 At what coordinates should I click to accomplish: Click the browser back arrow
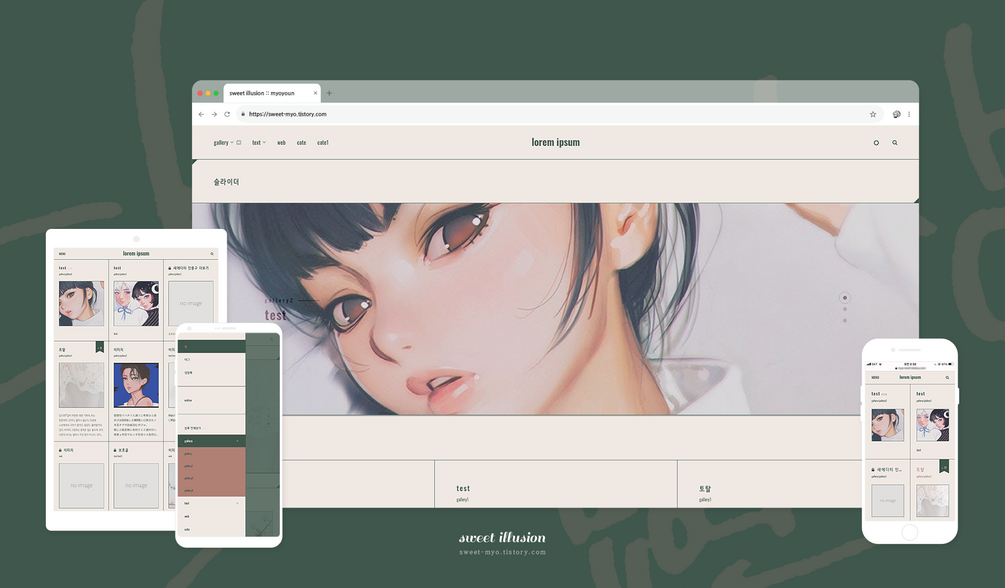[x=201, y=114]
